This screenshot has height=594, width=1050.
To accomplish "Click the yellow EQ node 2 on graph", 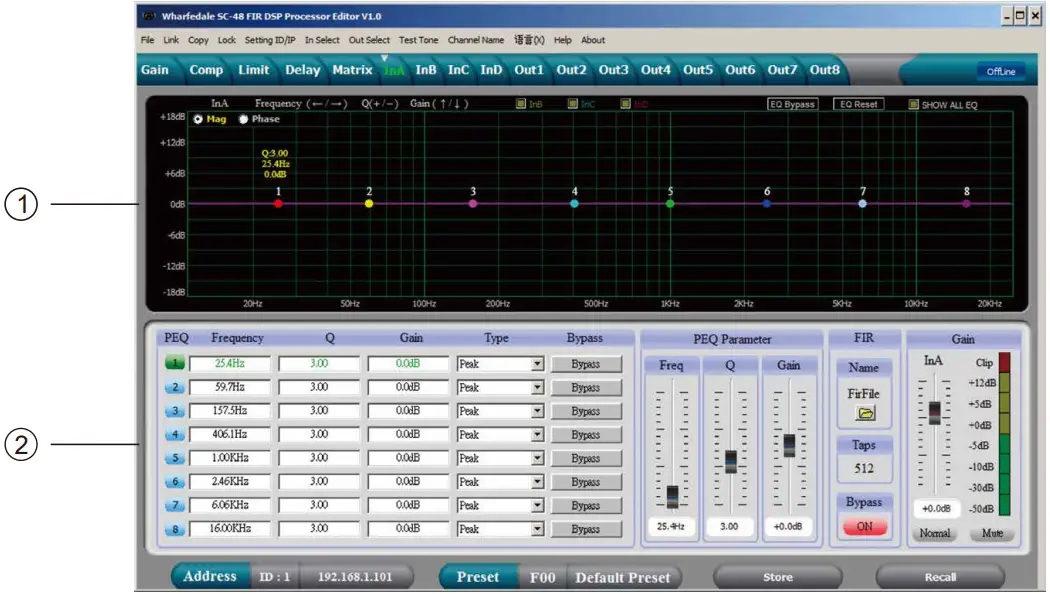I will tap(369, 203).
